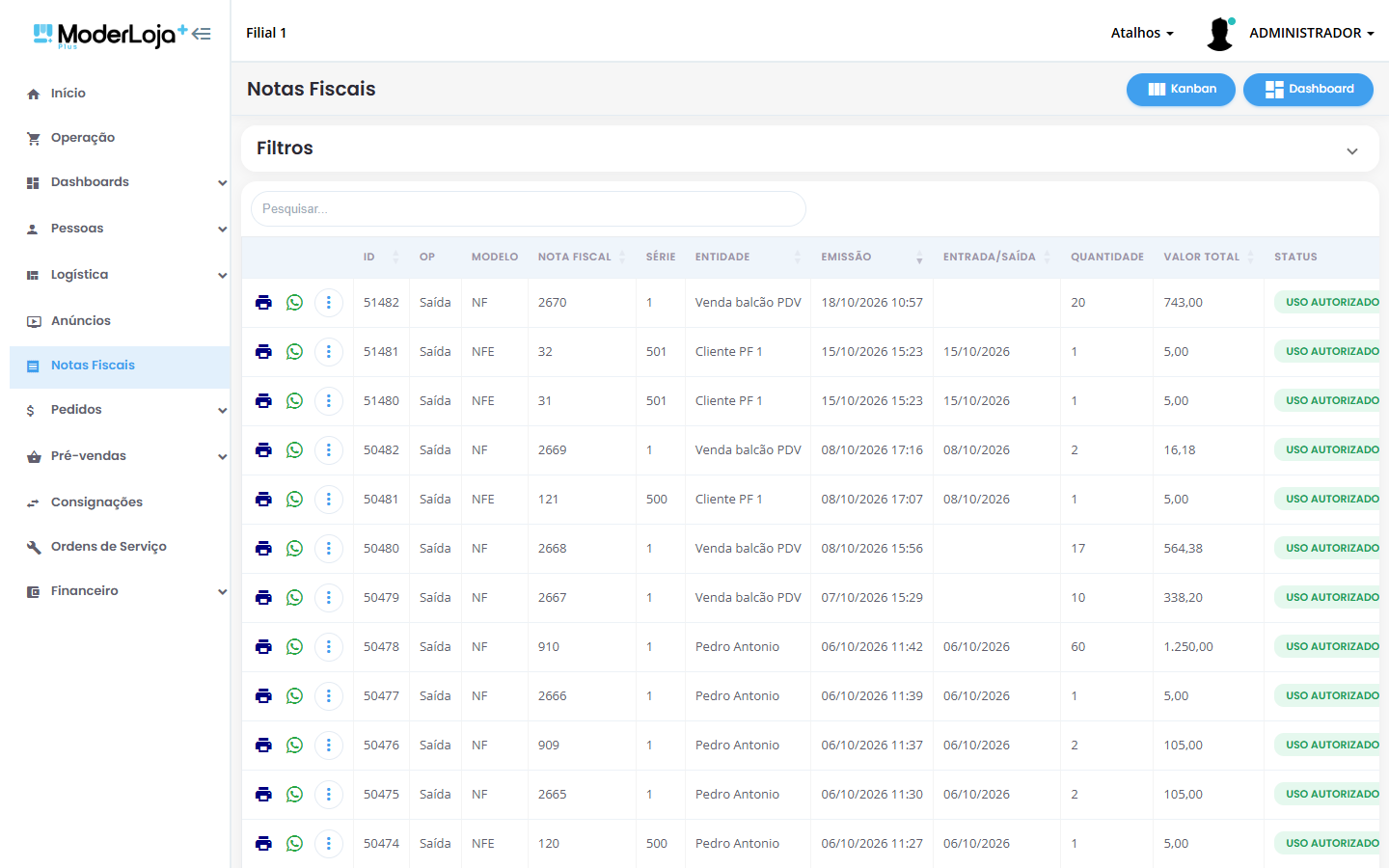Image resolution: width=1389 pixels, height=868 pixels.
Task: Print the fiscal note with ID 50479
Action: 263,598
